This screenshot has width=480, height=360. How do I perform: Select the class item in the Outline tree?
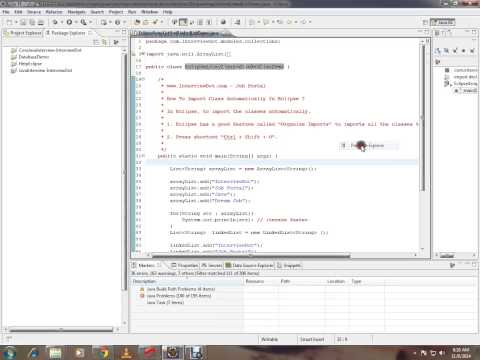462,84
